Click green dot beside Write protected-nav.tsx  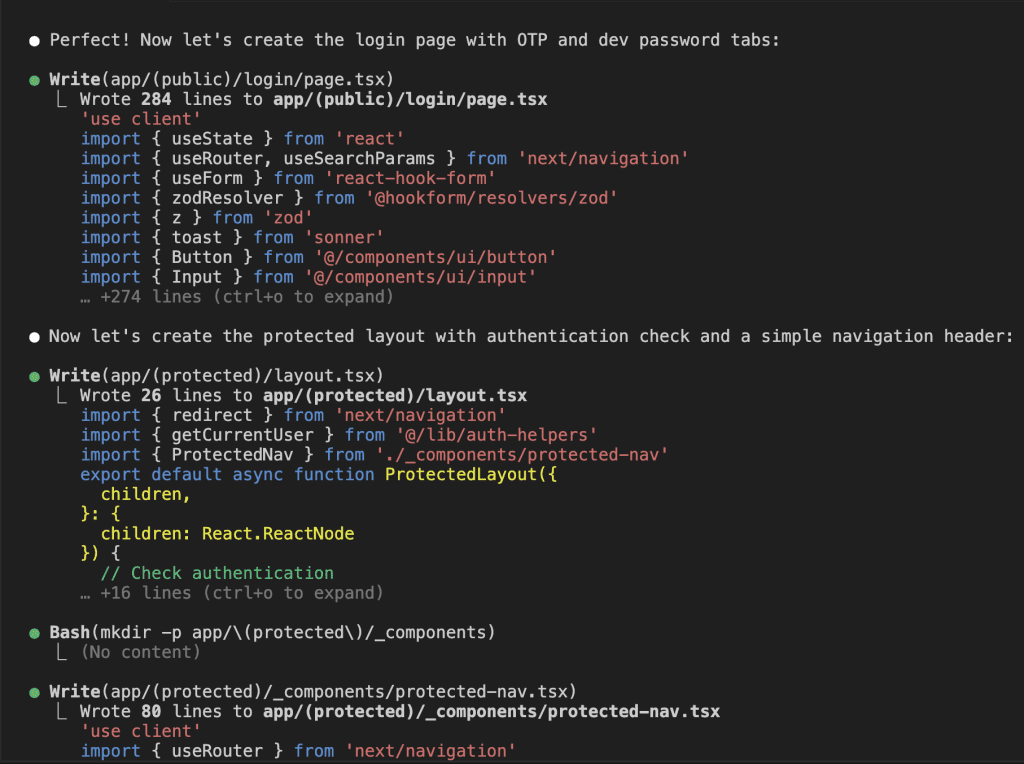(35, 692)
